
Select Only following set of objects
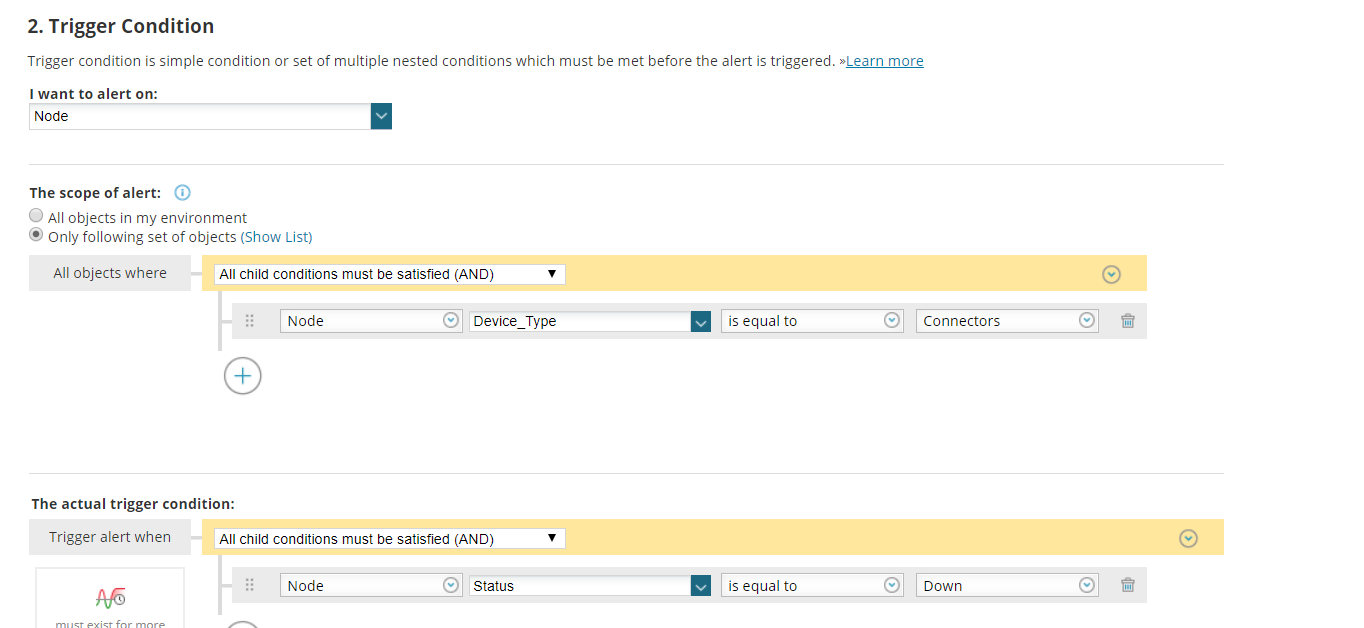tap(36, 235)
